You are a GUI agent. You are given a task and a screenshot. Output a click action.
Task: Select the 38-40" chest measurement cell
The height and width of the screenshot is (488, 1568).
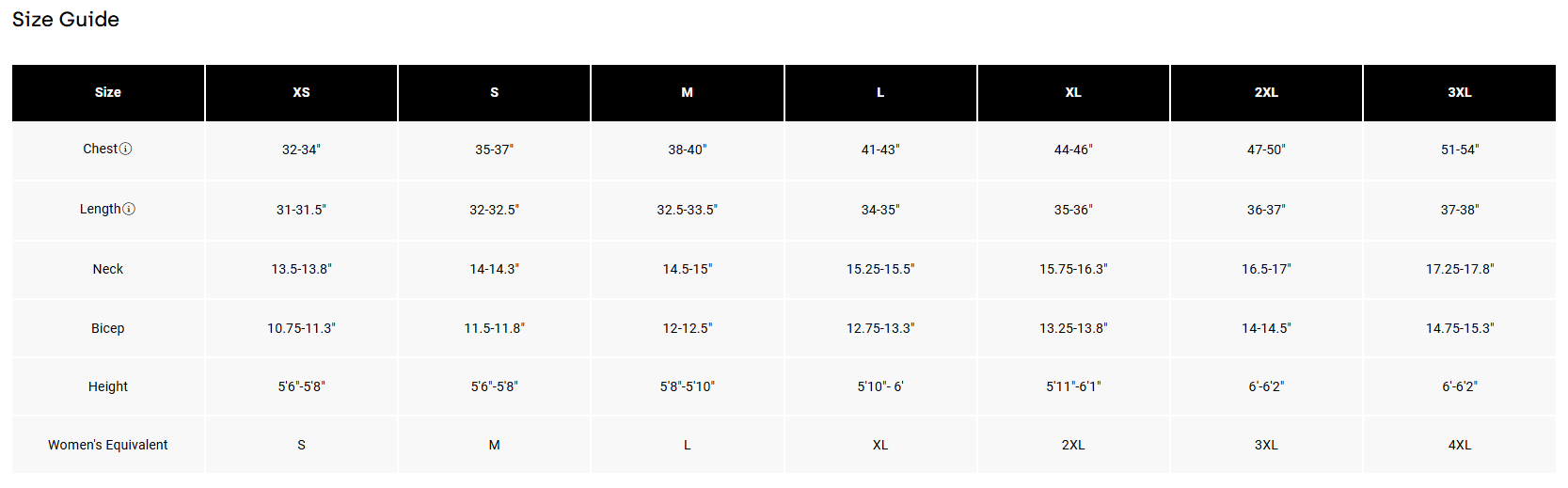tap(687, 150)
